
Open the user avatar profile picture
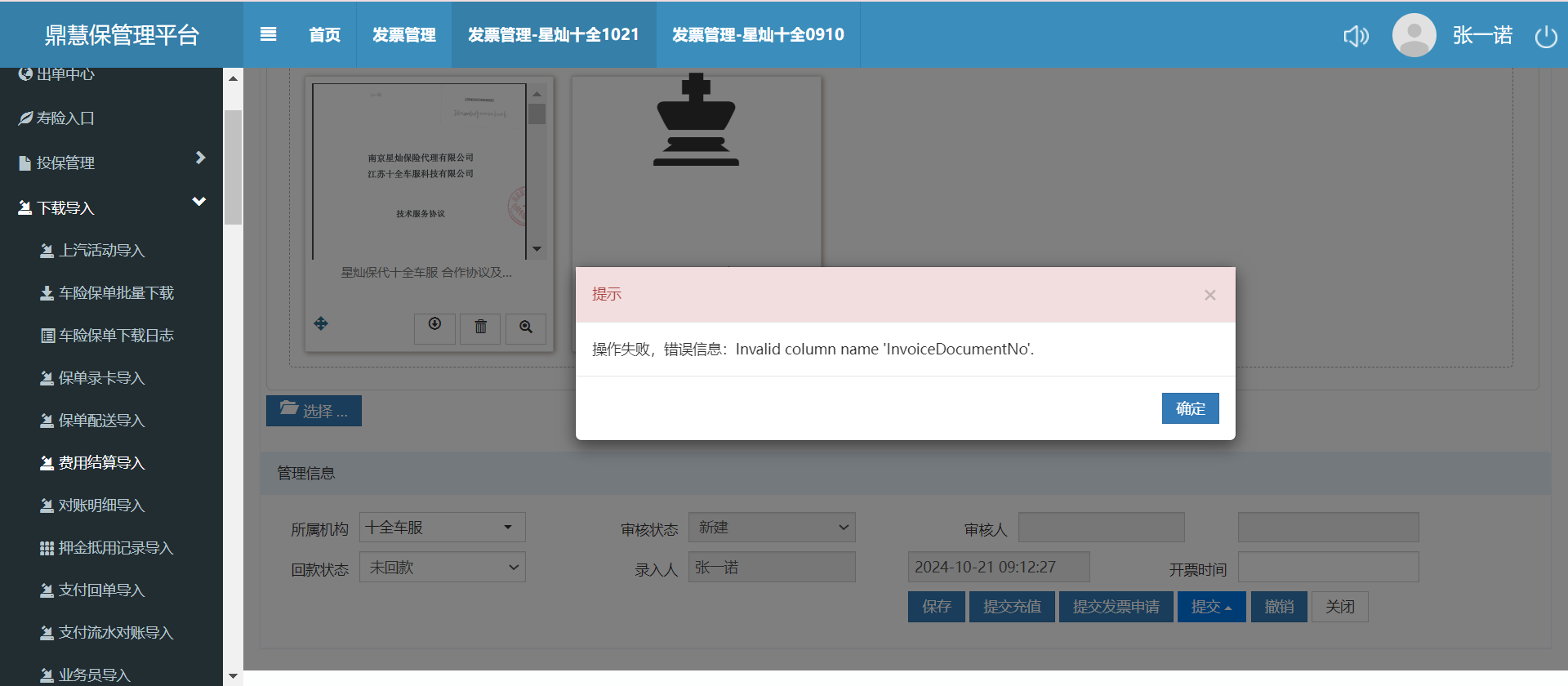click(x=1414, y=35)
